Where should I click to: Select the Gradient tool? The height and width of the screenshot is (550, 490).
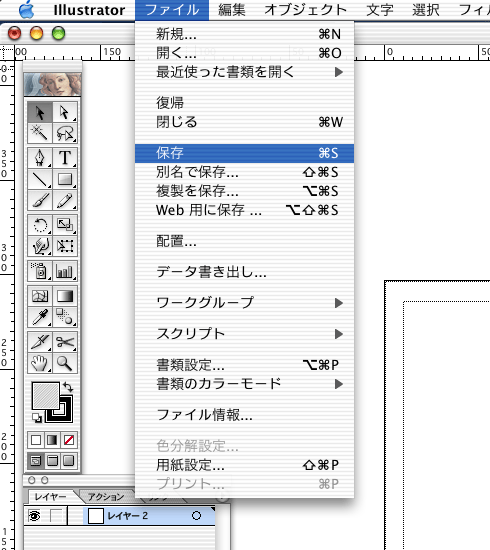click(65, 296)
